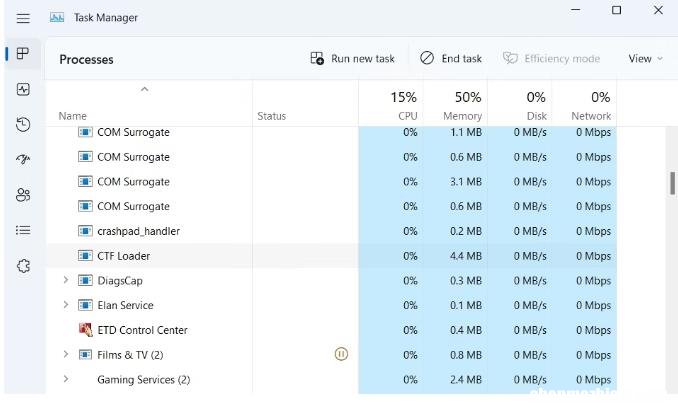Minimize the Task Manager window
Image resolution: width=678 pixels, height=411 pixels.
pos(576,10)
